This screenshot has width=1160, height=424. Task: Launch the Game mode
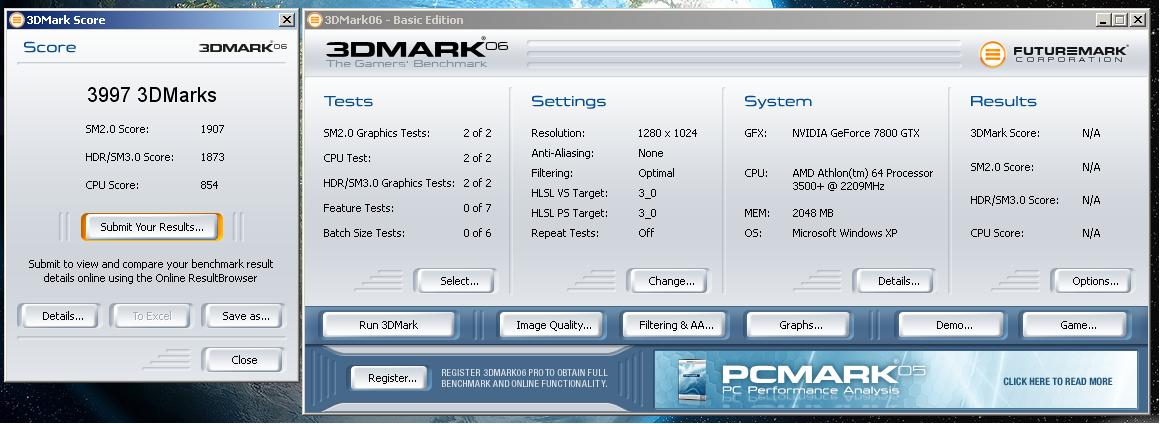click(1078, 325)
